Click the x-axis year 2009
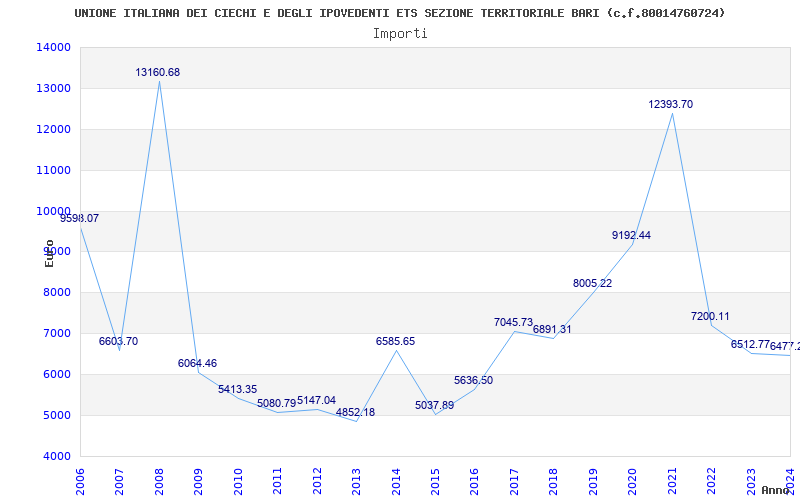The image size is (800, 500). coord(198,482)
